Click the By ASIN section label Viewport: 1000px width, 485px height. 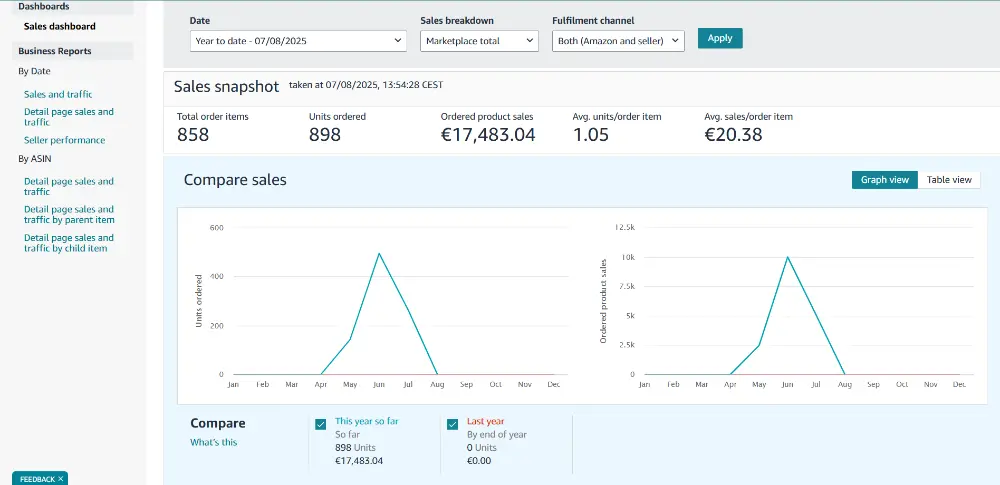(x=35, y=159)
